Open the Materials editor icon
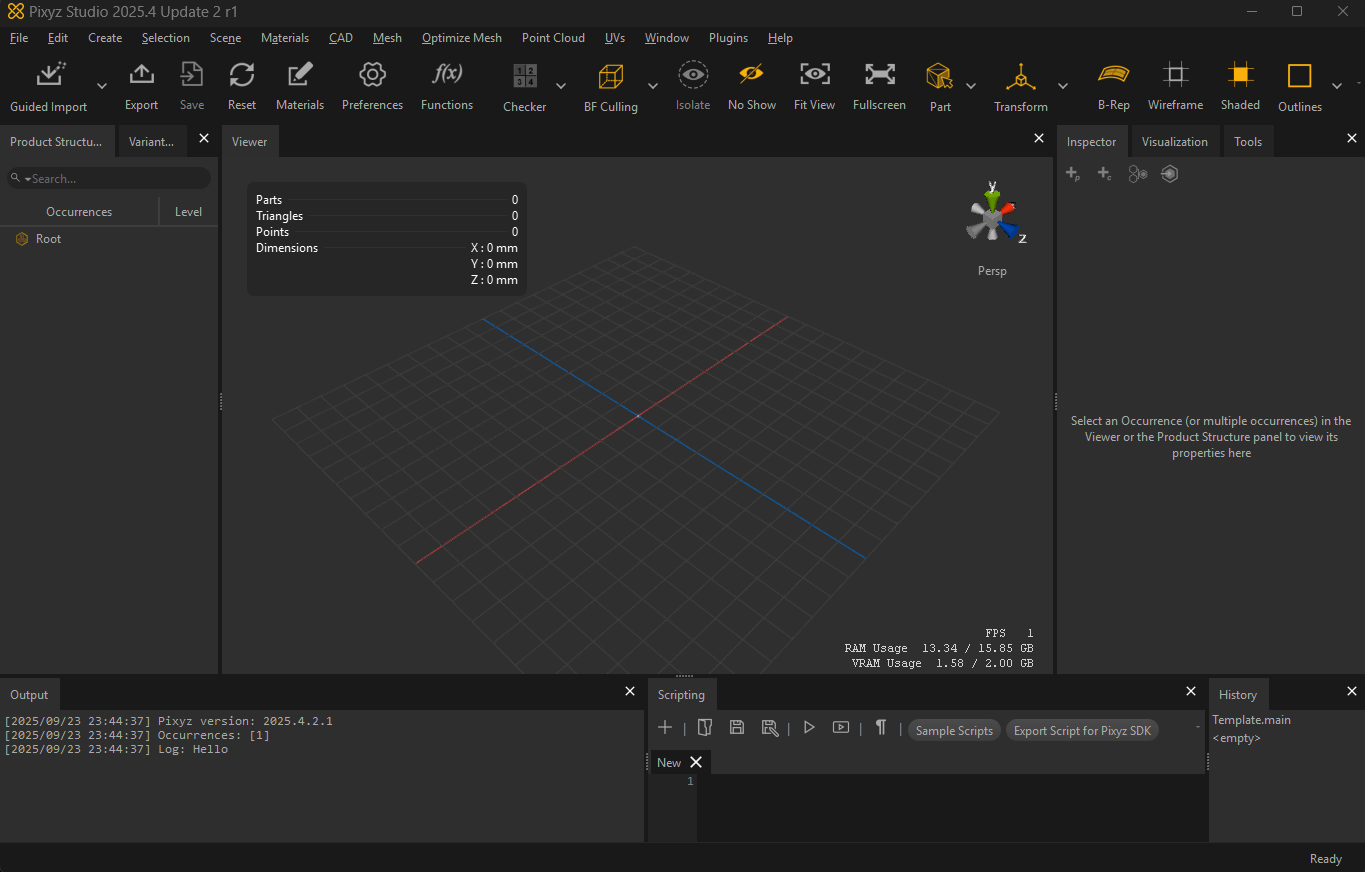The height and width of the screenshot is (872, 1365). [299, 76]
